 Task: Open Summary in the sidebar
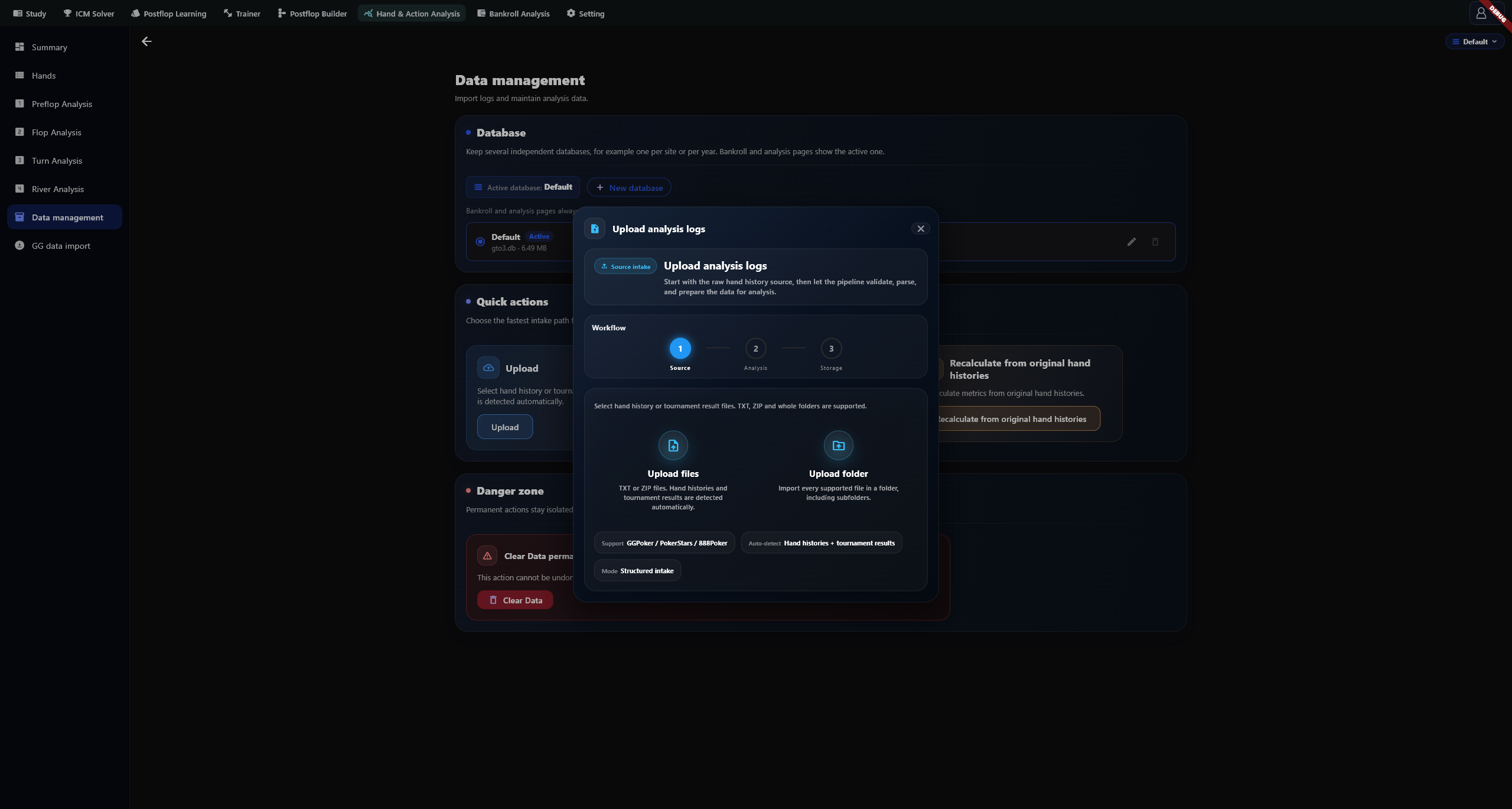[x=64, y=47]
